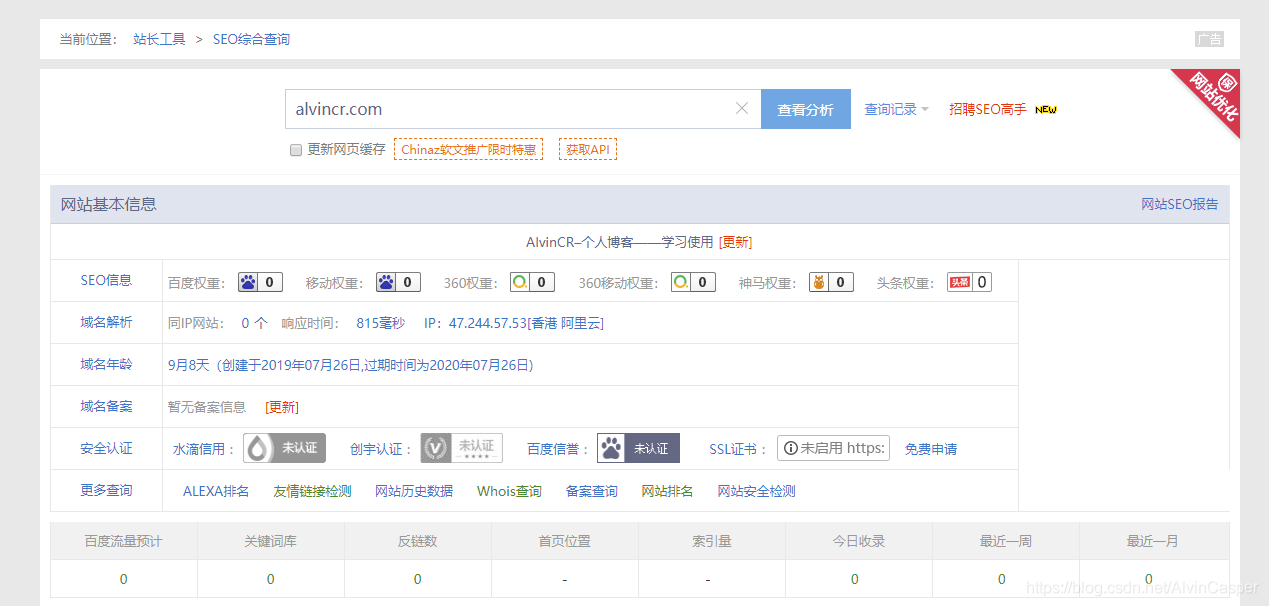
Task: Open the 获取API link
Action: point(588,149)
